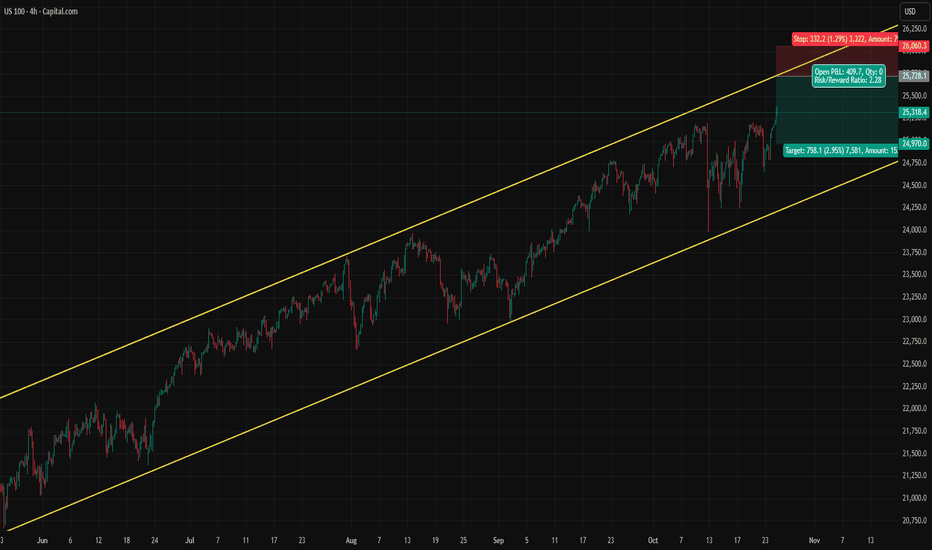
Task: Click the 24,000.0 price axis label
Action: coord(914,230)
